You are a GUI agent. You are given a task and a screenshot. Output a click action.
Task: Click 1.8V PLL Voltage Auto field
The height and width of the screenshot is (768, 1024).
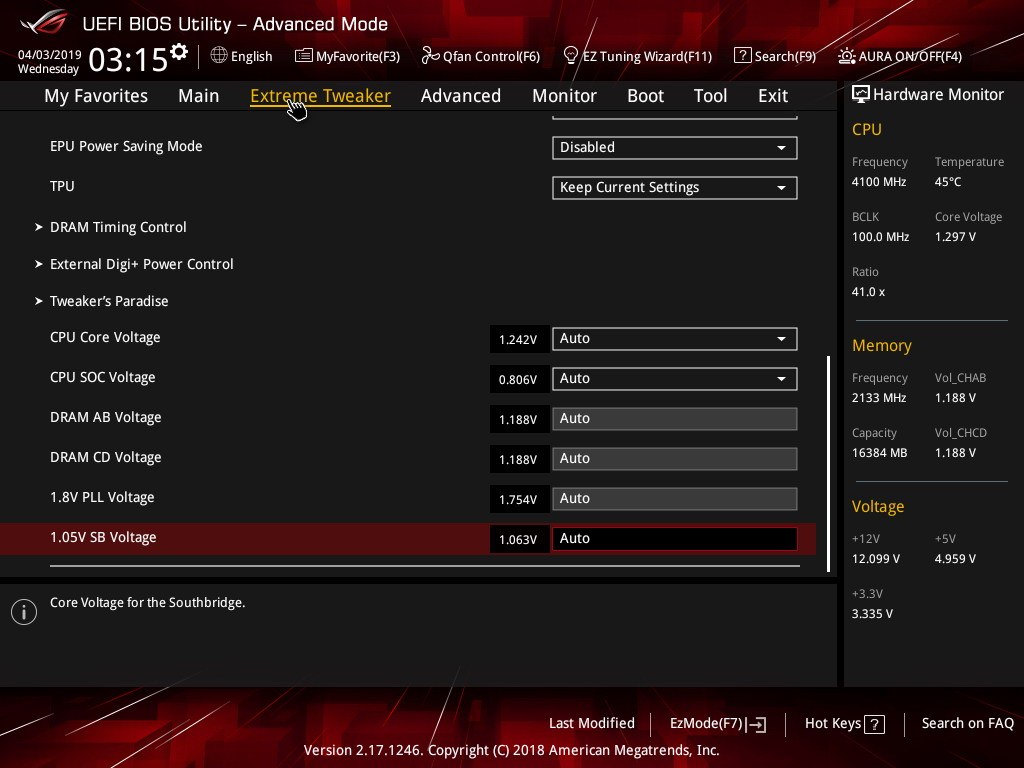point(675,499)
